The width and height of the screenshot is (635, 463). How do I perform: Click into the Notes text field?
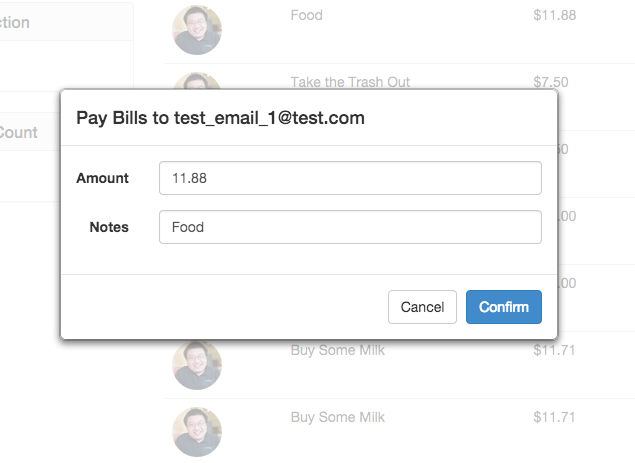[x=350, y=227]
